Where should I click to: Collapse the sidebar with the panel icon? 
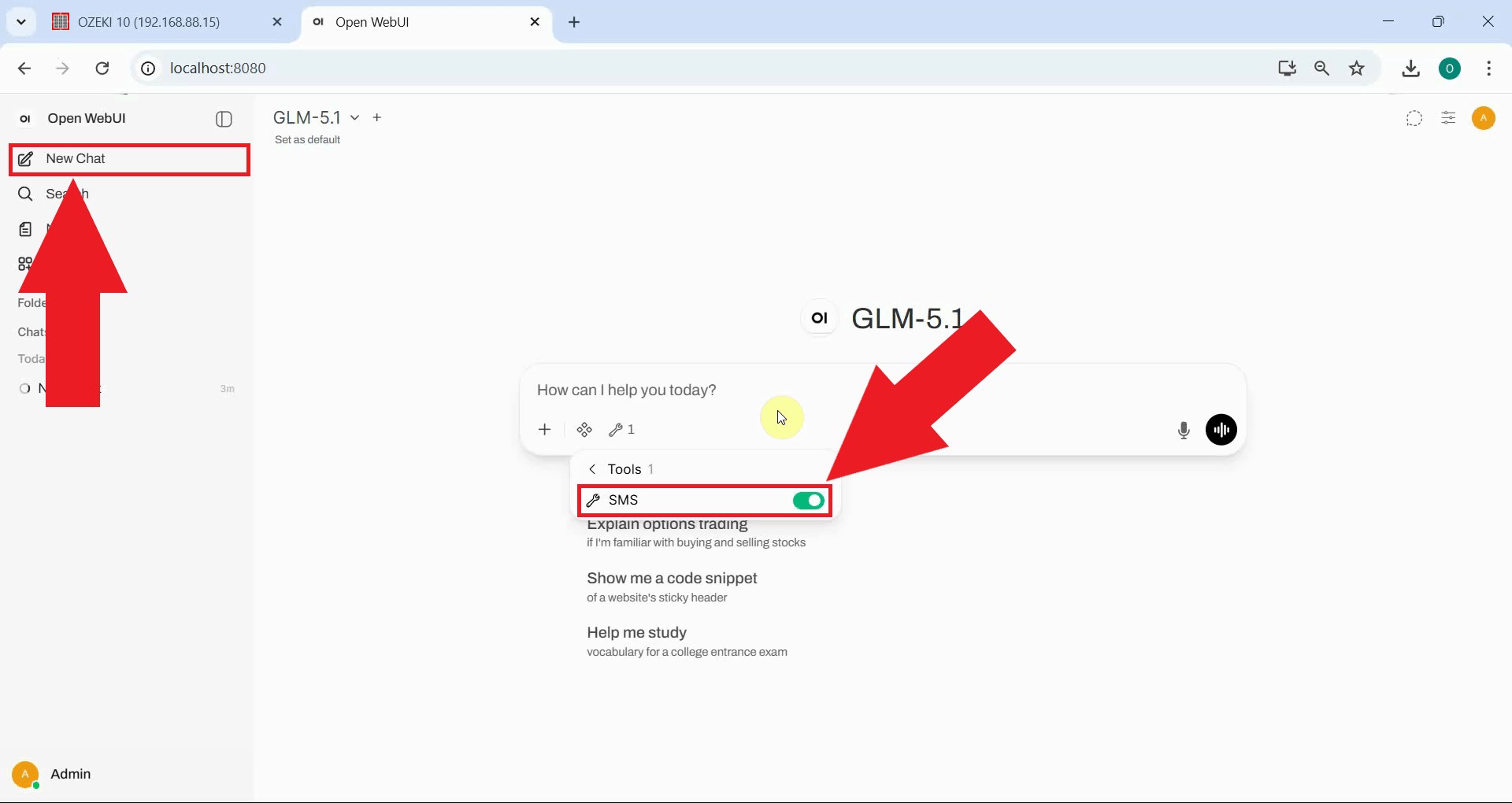click(224, 119)
